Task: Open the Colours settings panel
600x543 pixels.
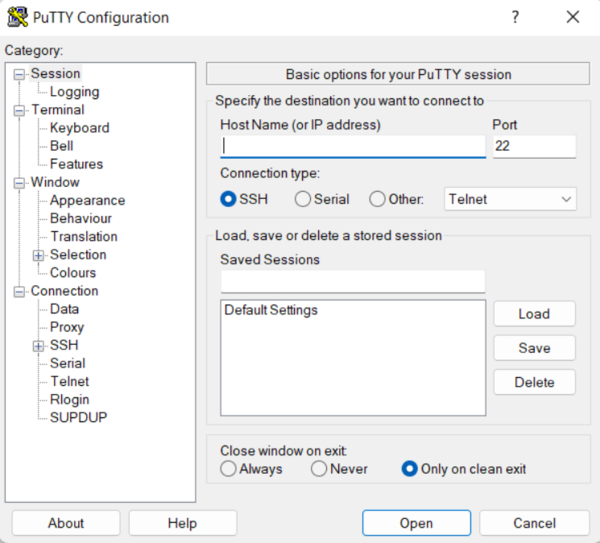Action: (73, 273)
